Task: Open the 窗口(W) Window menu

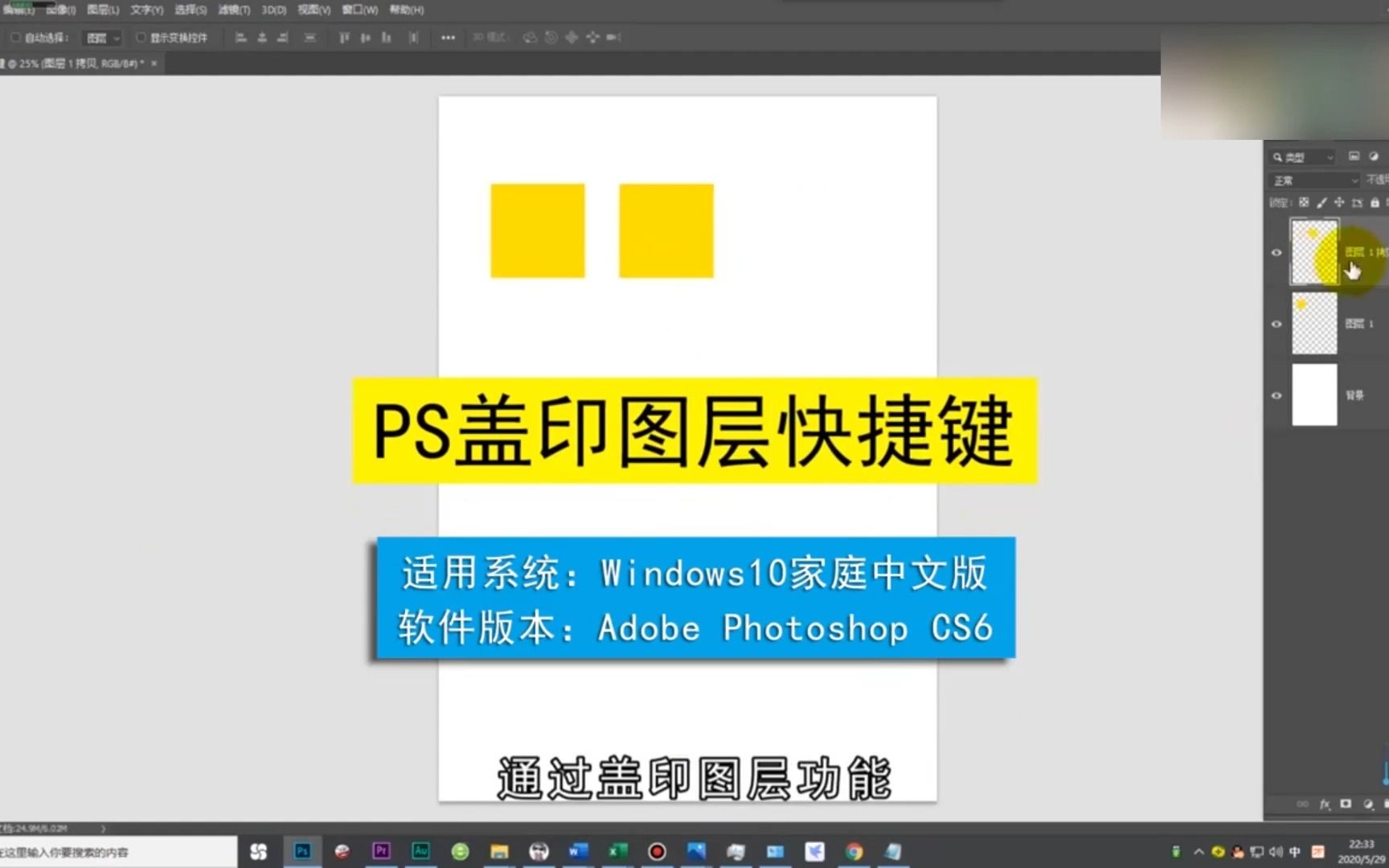Action: pos(359,10)
